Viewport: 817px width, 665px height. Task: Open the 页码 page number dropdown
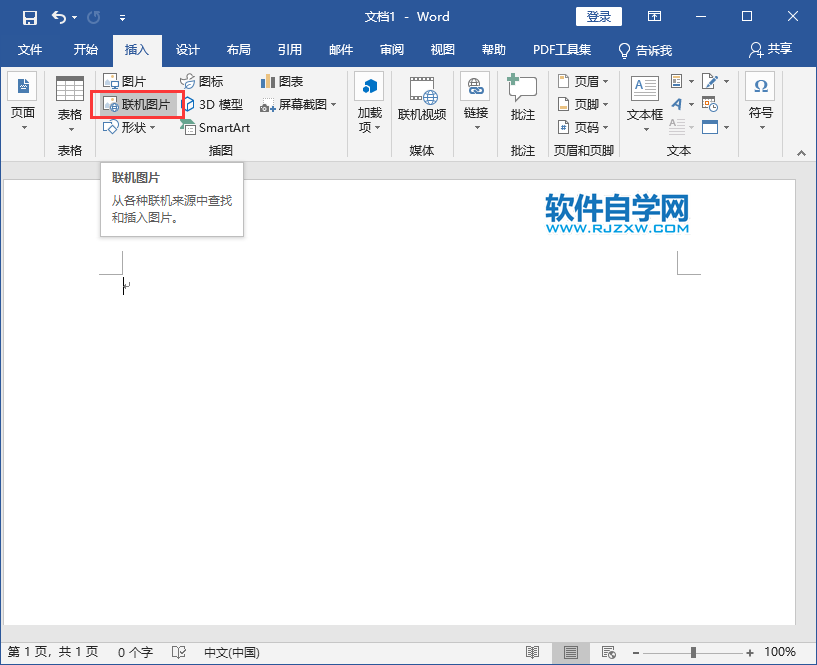pyautogui.click(x=584, y=127)
